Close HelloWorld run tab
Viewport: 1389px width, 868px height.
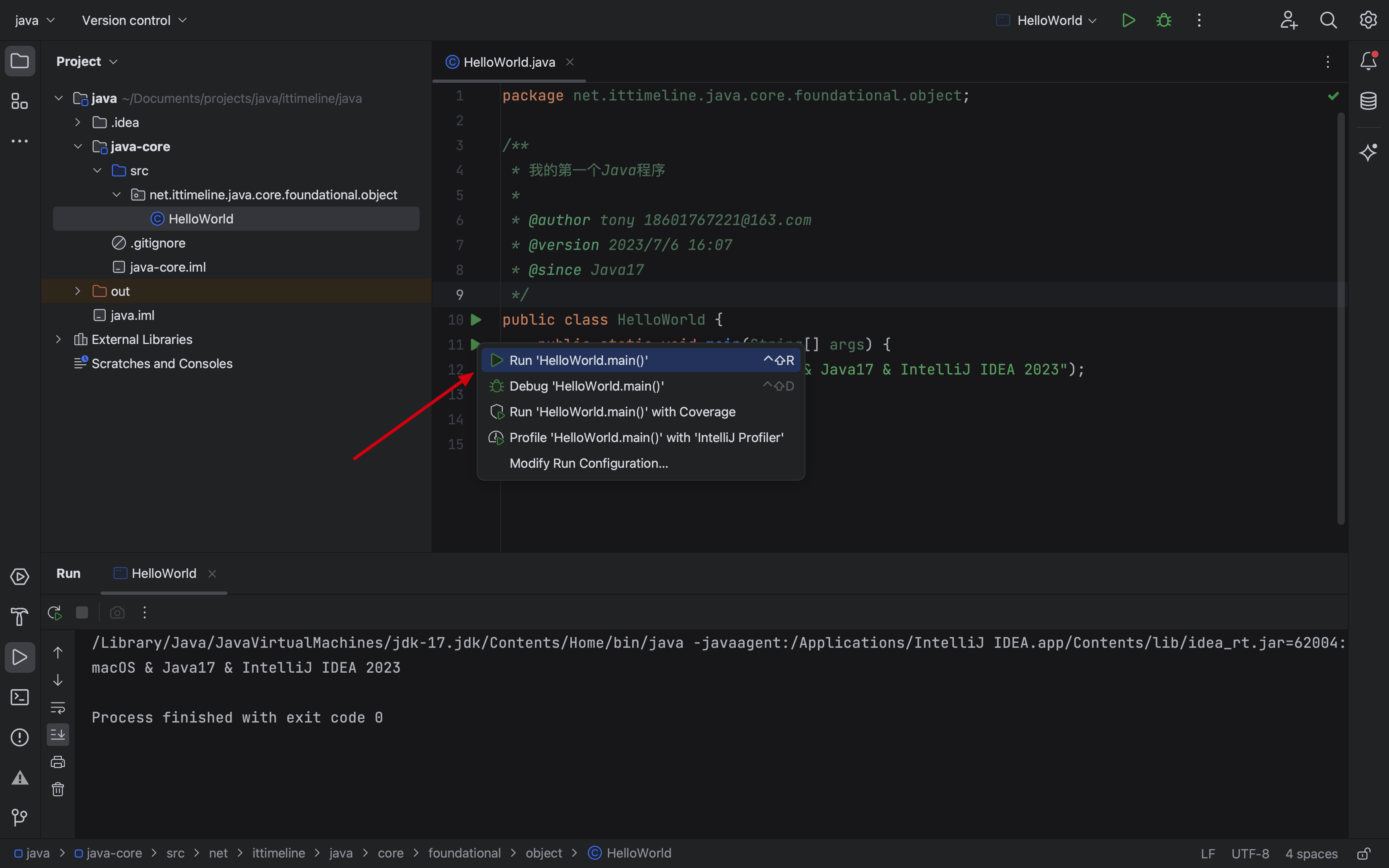[x=212, y=573]
